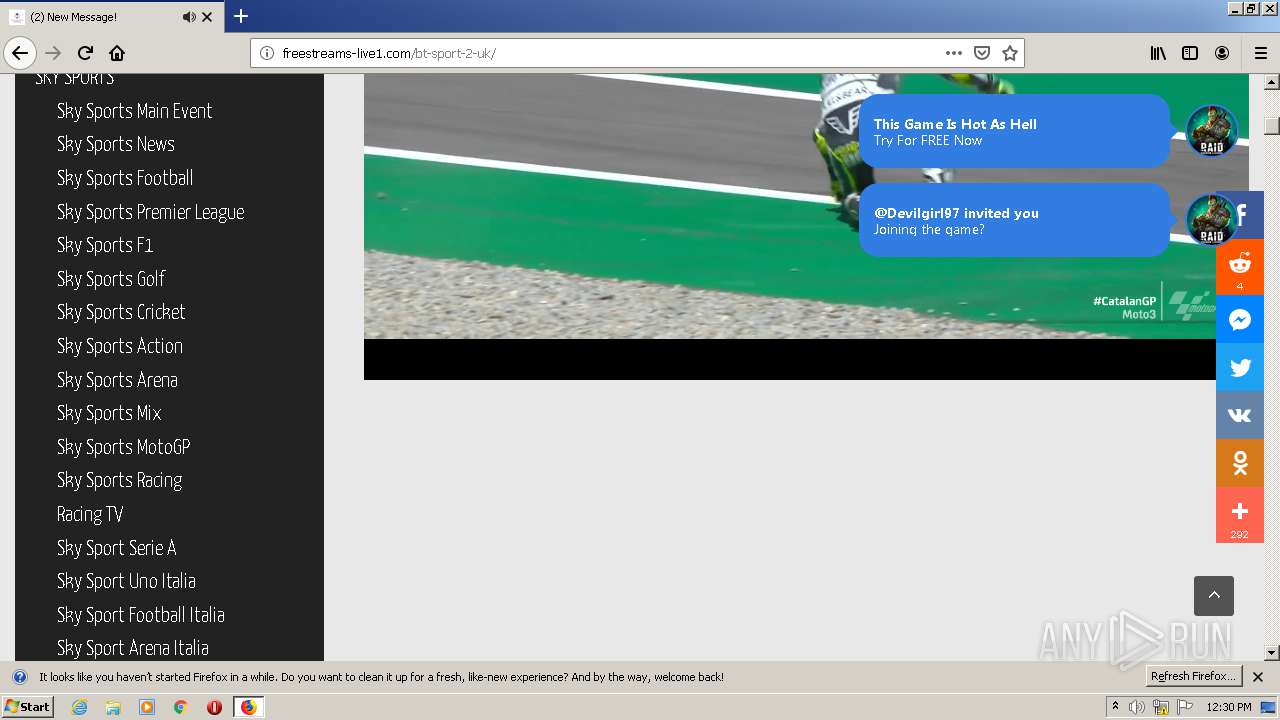
Task: Open Windows Media Player from the taskbar
Action: point(147,707)
